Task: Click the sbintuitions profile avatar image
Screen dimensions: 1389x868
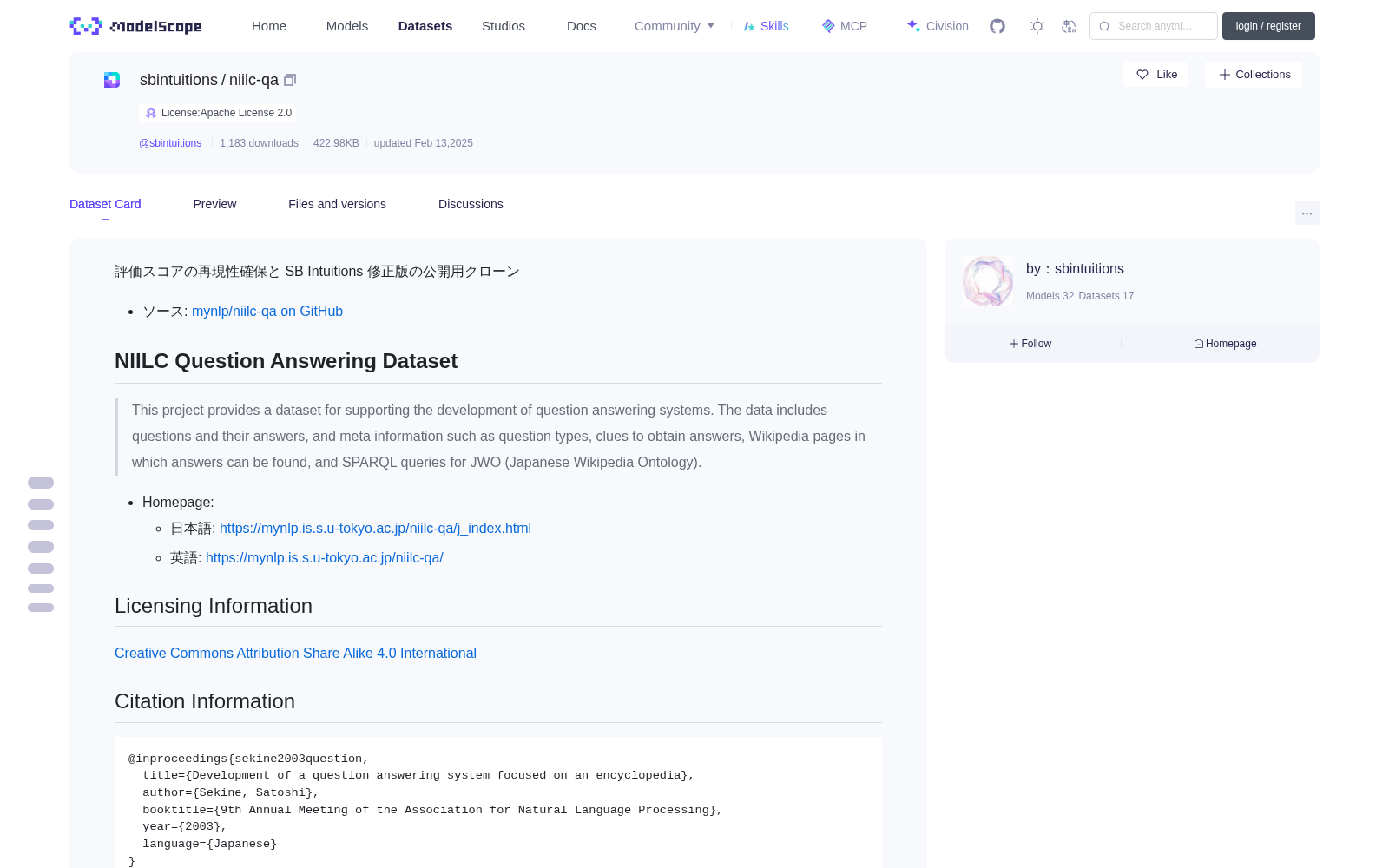Action: click(987, 281)
